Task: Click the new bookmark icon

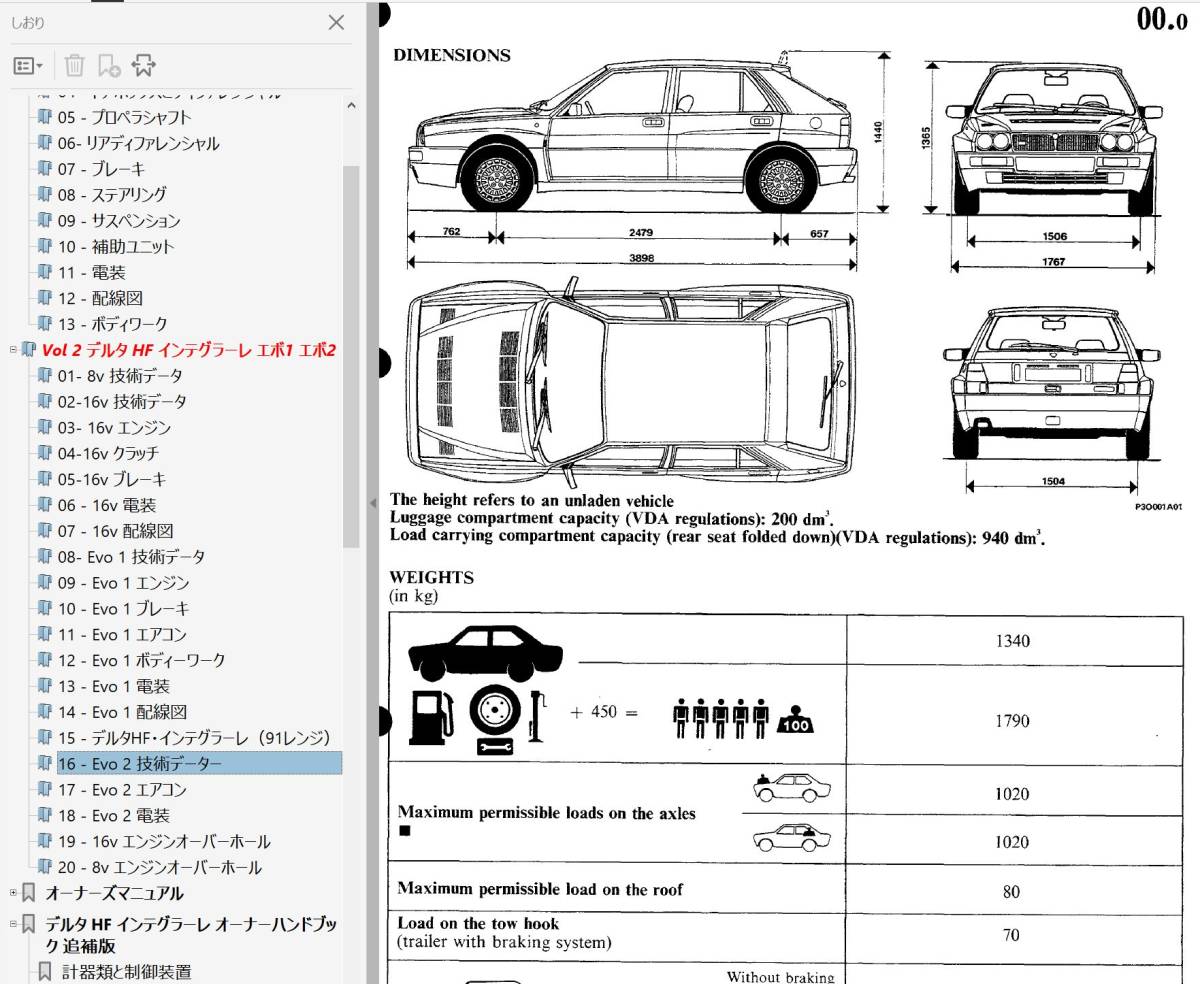Action: pyautogui.click(x=108, y=66)
